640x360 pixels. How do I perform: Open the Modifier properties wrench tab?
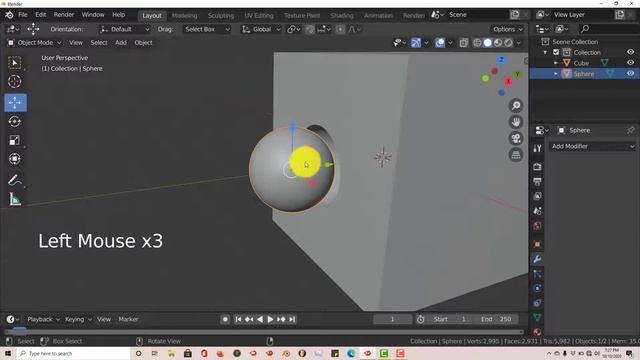point(537,259)
